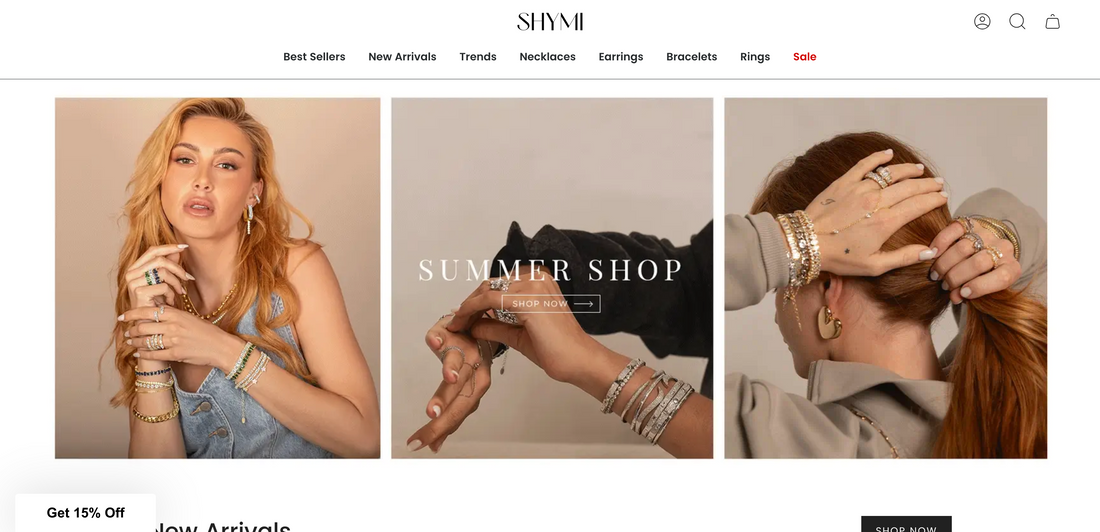
Task: Click the Get 15% Off popup tab
Action: click(86, 513)
